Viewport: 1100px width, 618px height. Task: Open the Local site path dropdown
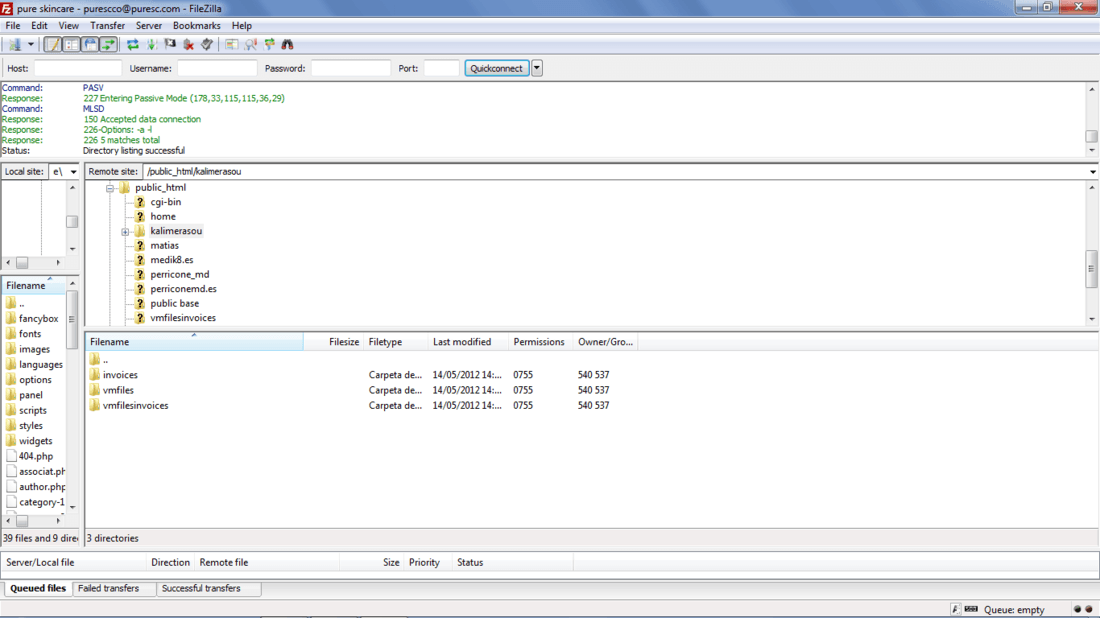[74, 172]
